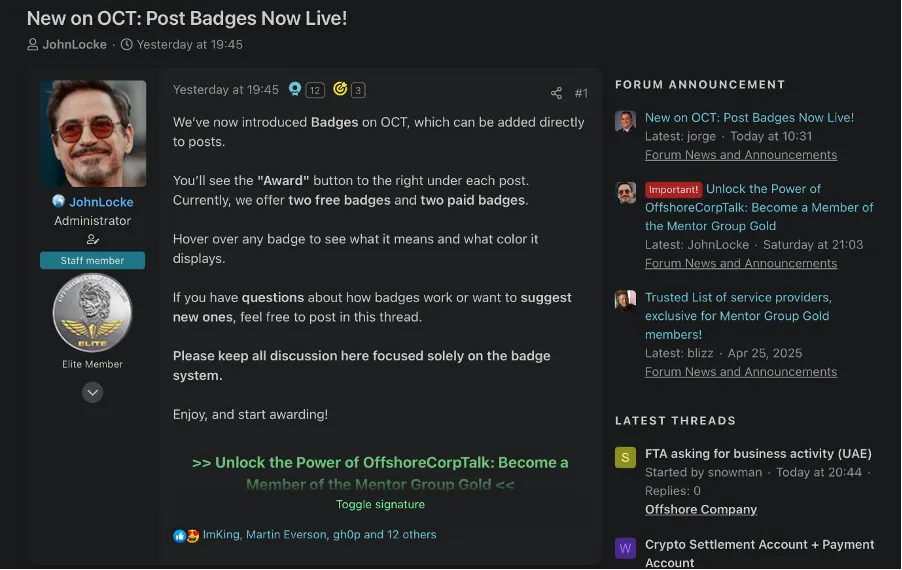Click the green 'S' avatar for FTA thread
This screenshot has height=570, width=902.
(x=625, y=458)
